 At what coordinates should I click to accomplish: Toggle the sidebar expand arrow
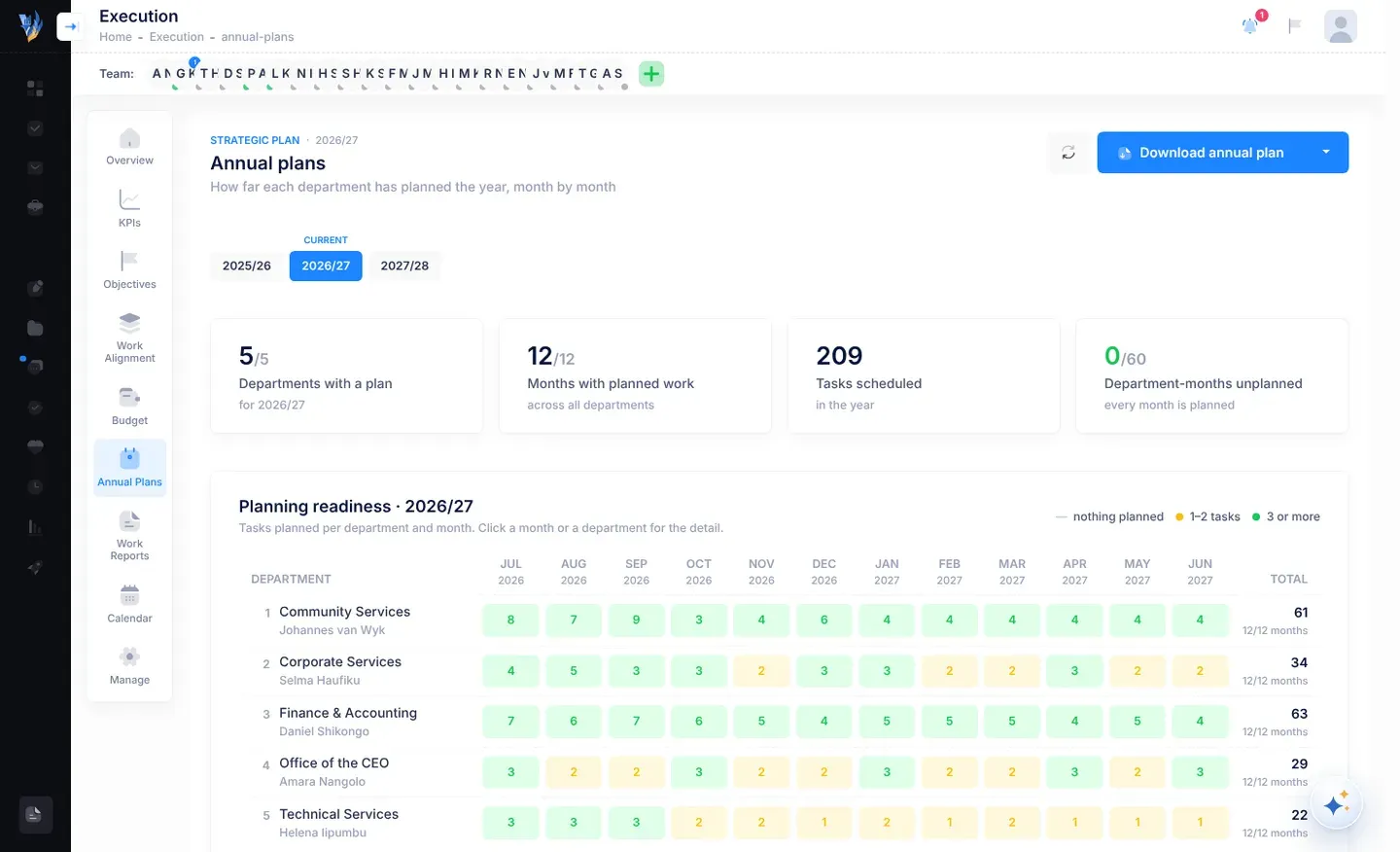point(70,27)
